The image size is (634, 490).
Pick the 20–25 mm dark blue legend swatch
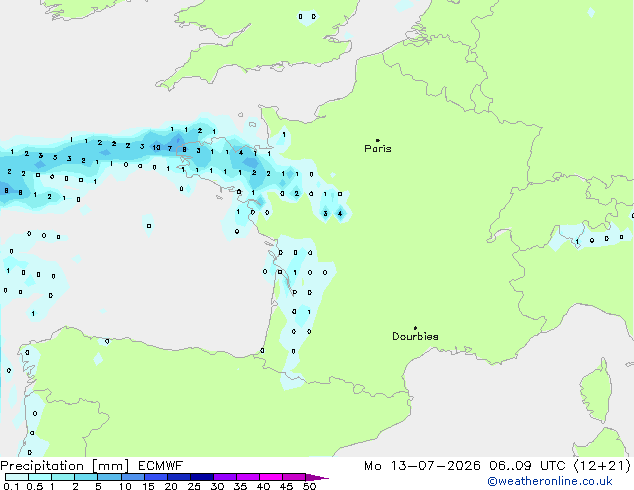pos(179,477)
